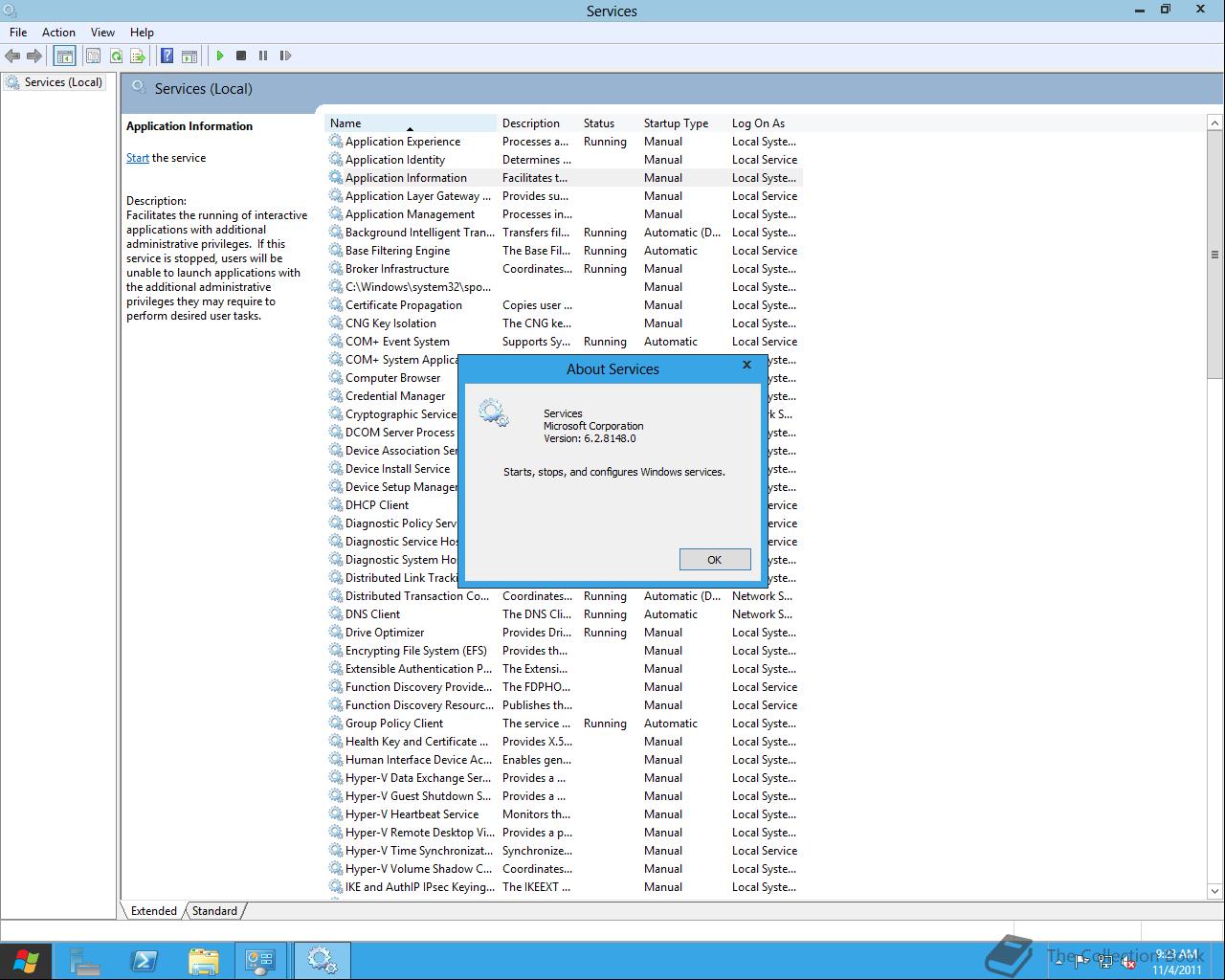Sort by the Description column header
Image resolution: width=1225 pixels, height=980 pixels.
(x=538, y=122)
